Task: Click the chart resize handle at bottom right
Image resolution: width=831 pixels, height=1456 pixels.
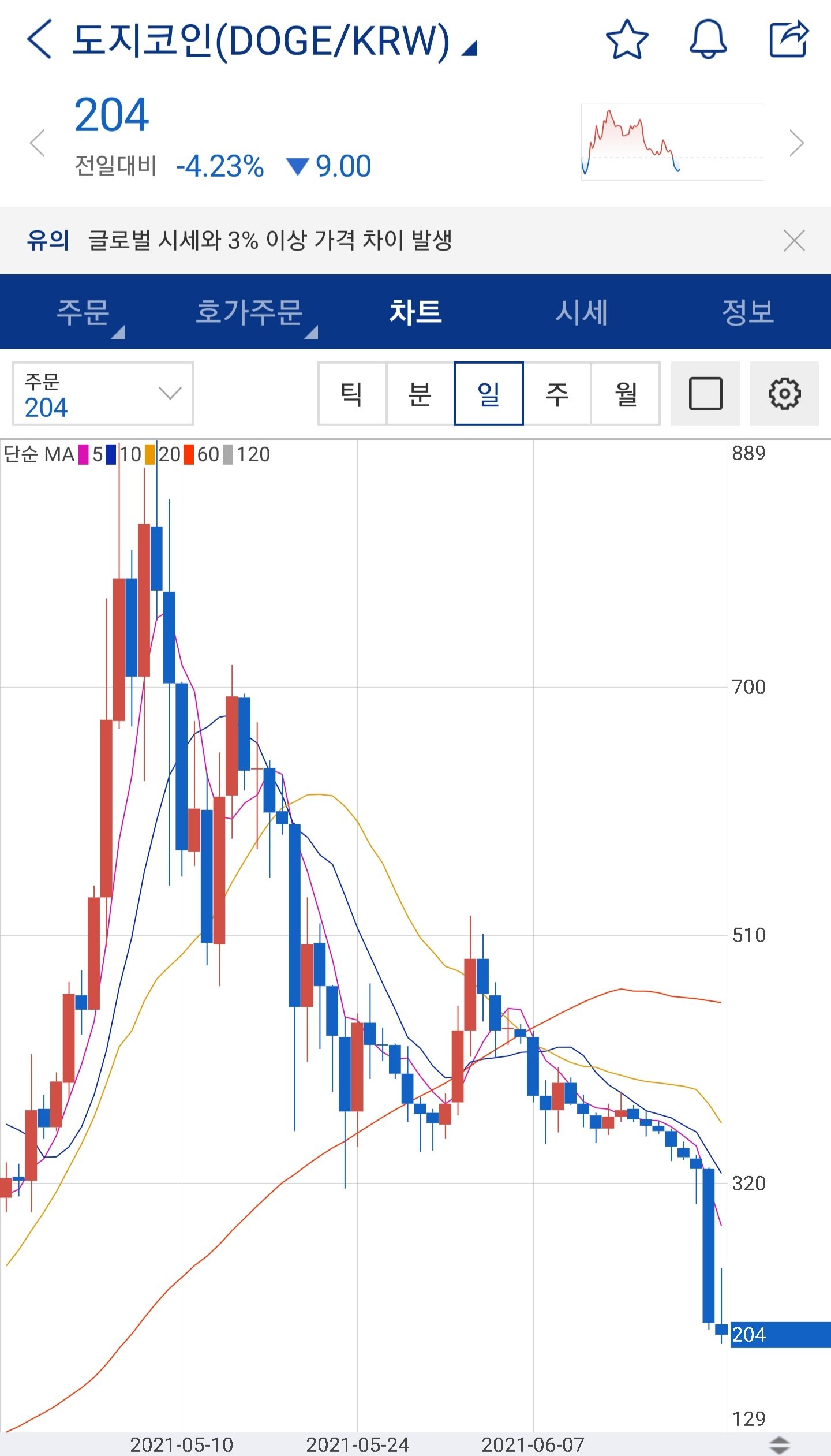Action: tap(779, 1445)
